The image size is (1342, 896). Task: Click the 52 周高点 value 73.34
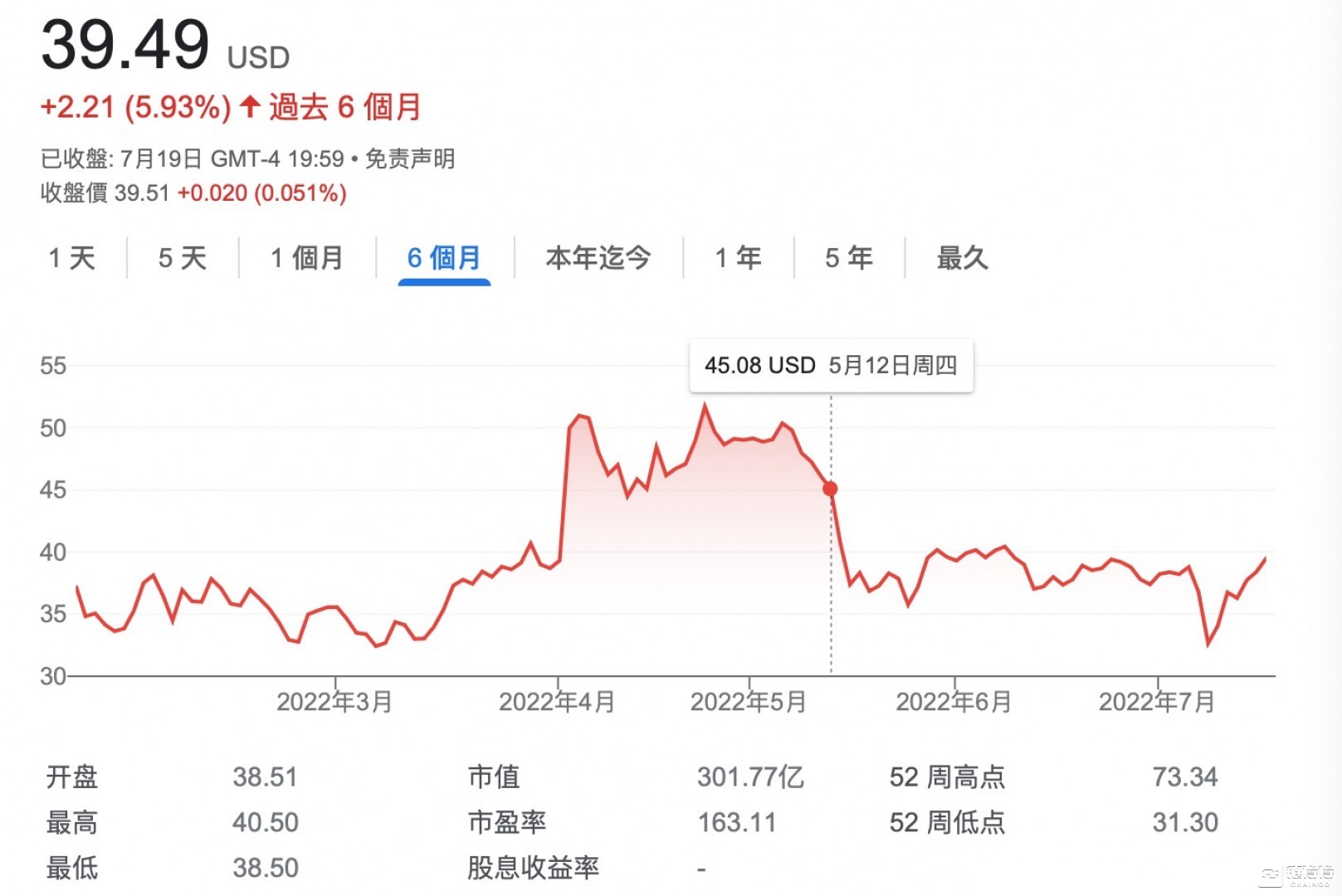tap(1184, 777)
